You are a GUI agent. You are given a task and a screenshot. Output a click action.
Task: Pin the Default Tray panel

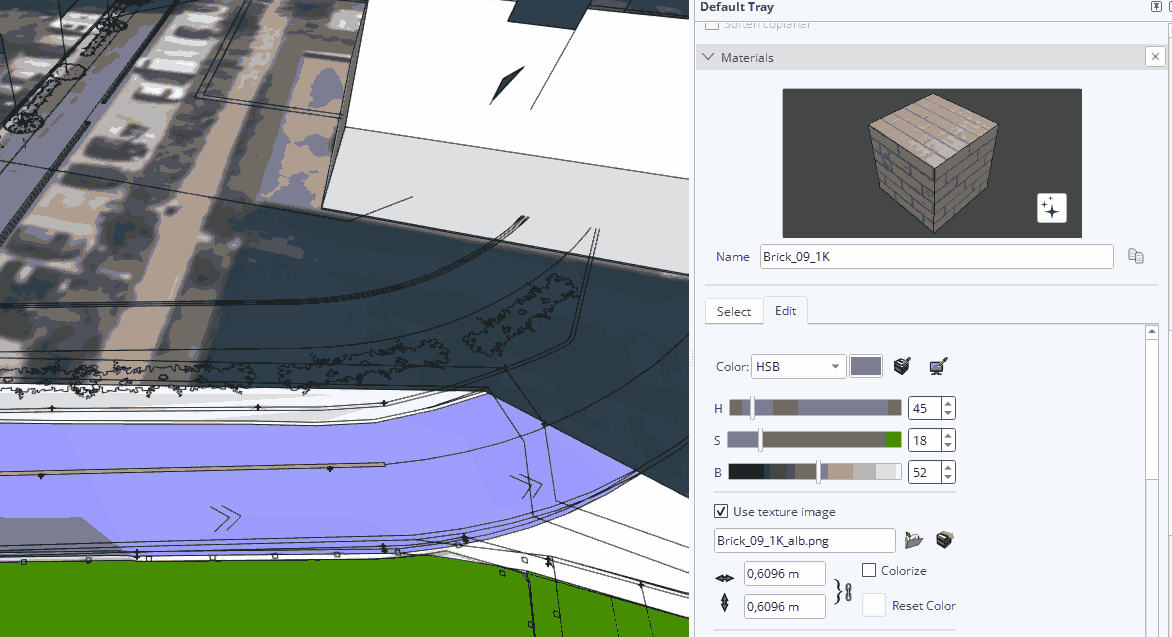1156,7
